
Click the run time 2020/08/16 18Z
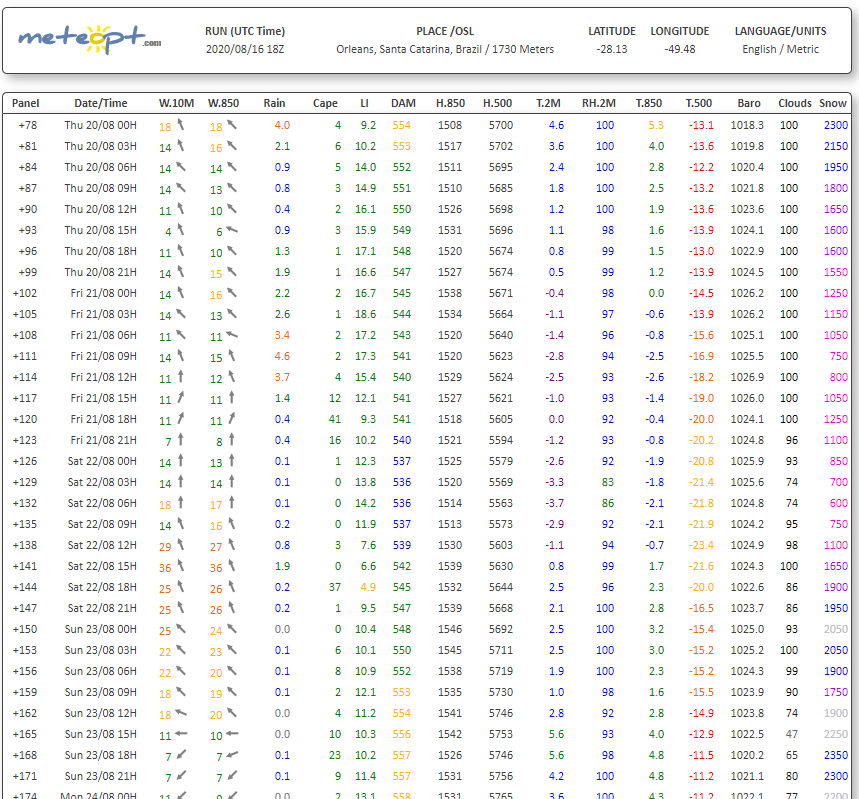(245, 49)
